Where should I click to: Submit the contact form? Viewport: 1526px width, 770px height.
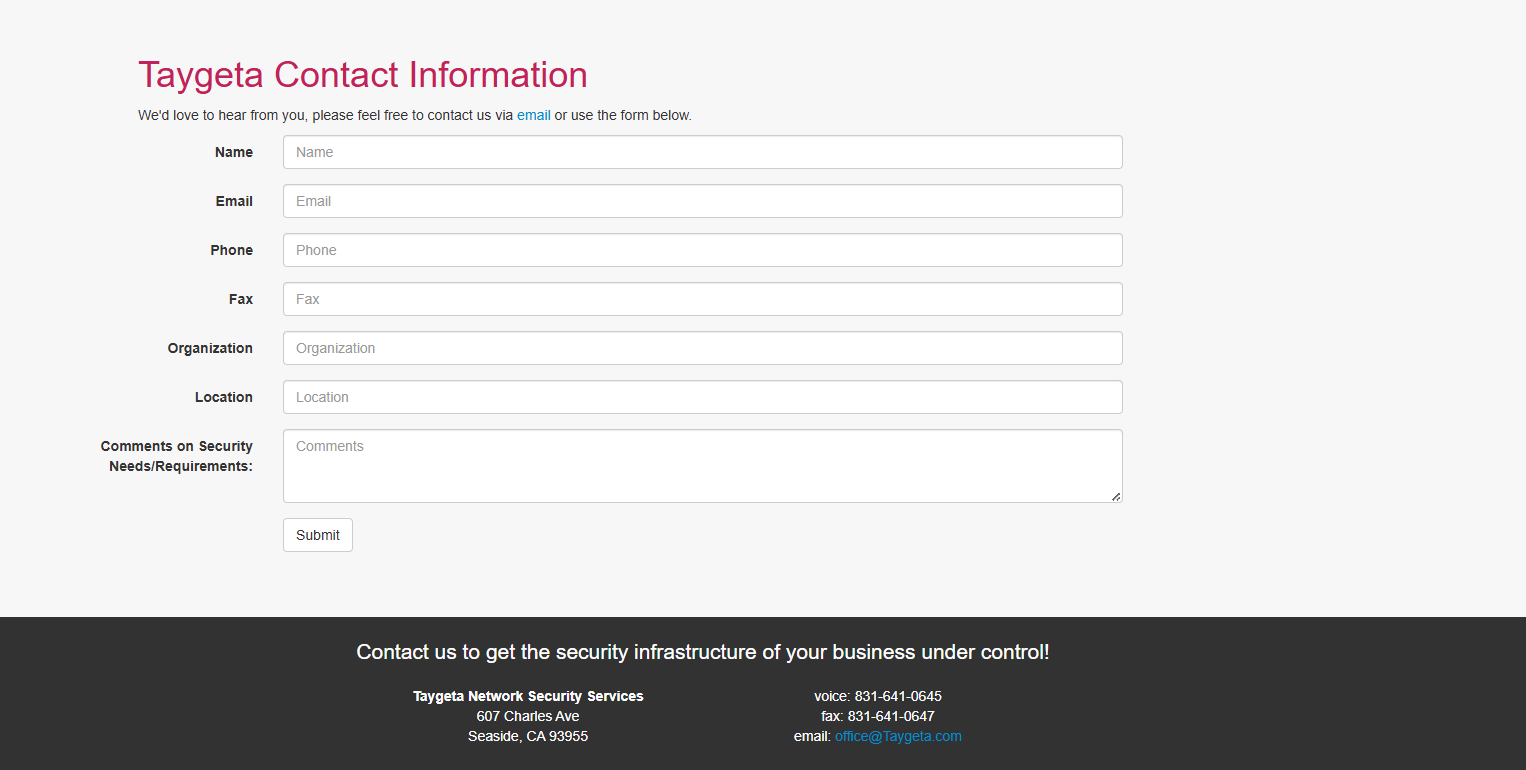click(x=318, y=535)
